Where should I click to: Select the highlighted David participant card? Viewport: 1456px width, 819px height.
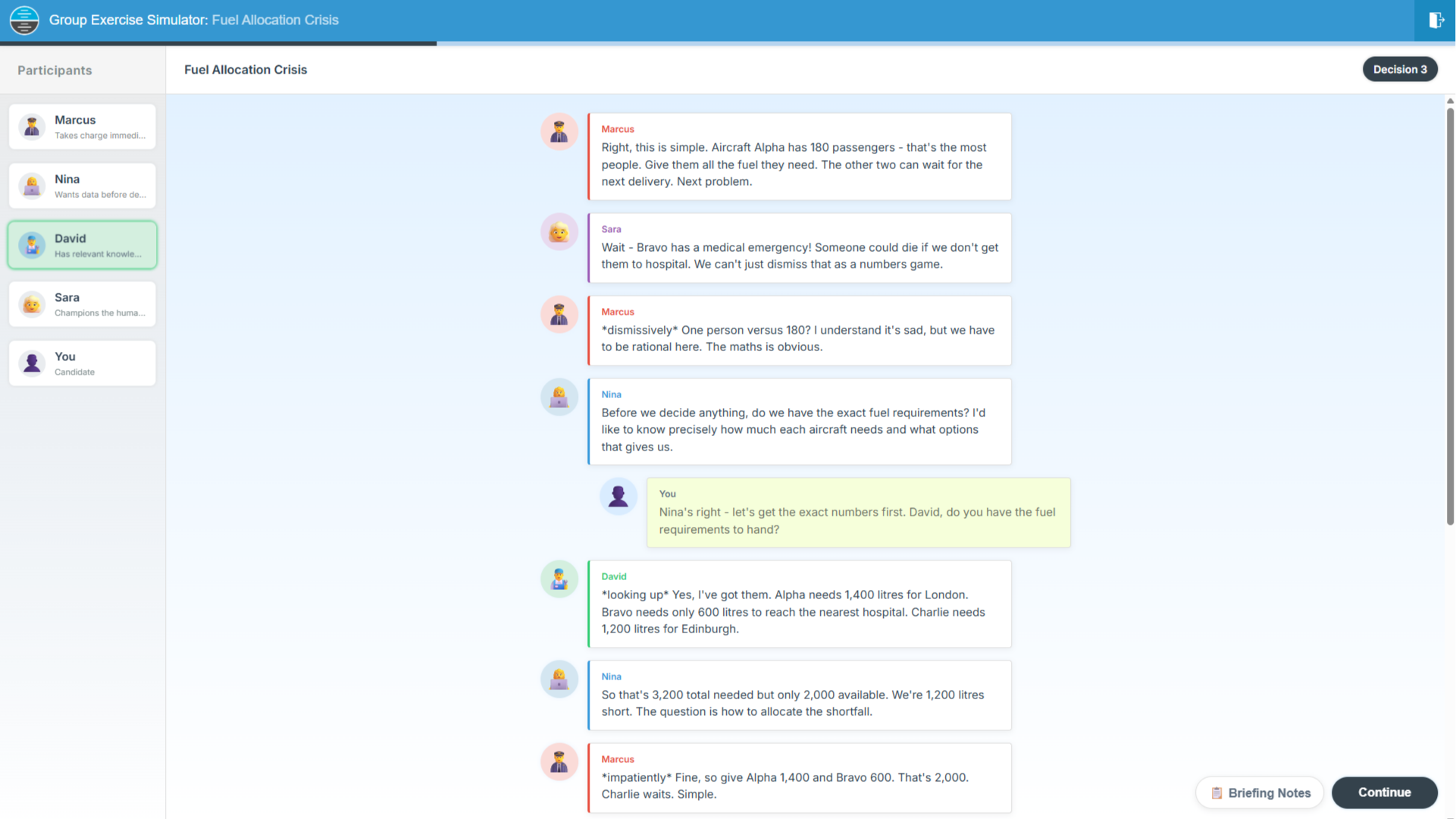pyautogui.click(x=99, y=245)
